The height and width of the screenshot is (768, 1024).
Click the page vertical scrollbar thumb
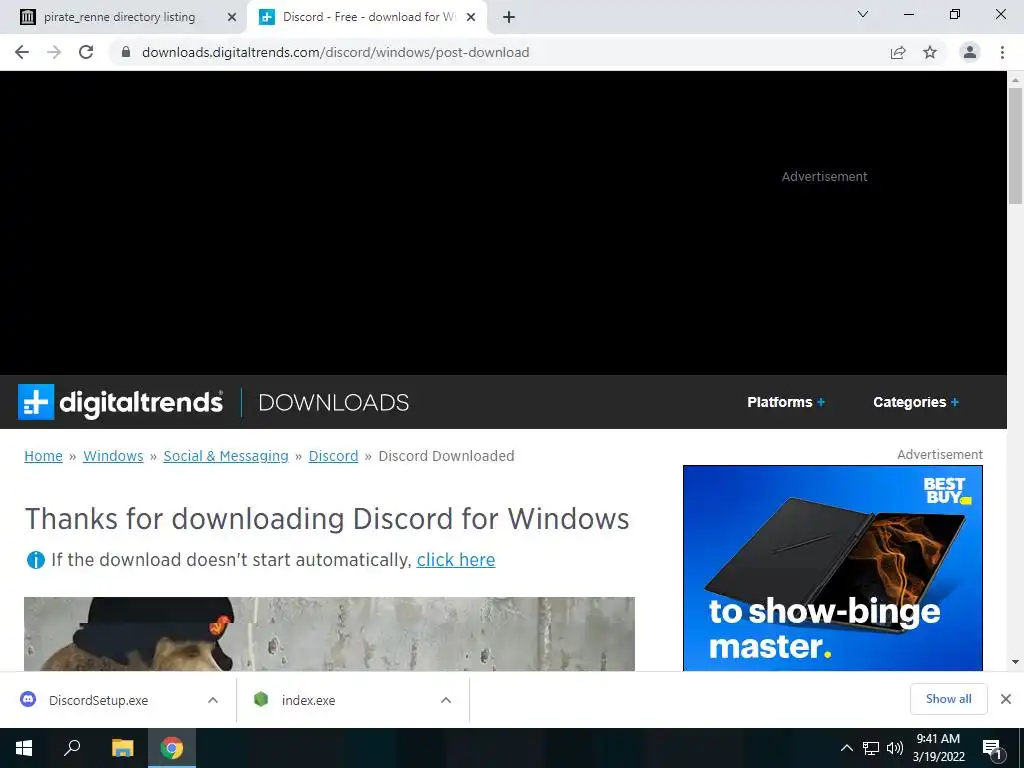point(1015,145)
